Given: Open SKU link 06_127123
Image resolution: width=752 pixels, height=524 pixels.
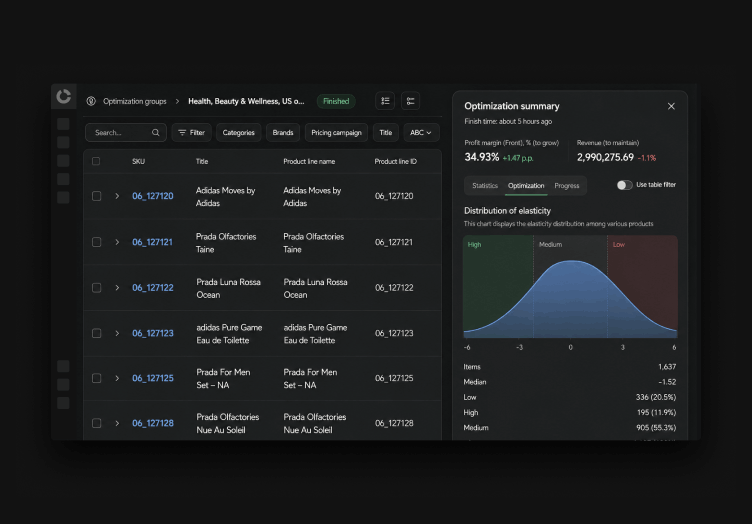Looking at the screenshot, I should [153, 333].
